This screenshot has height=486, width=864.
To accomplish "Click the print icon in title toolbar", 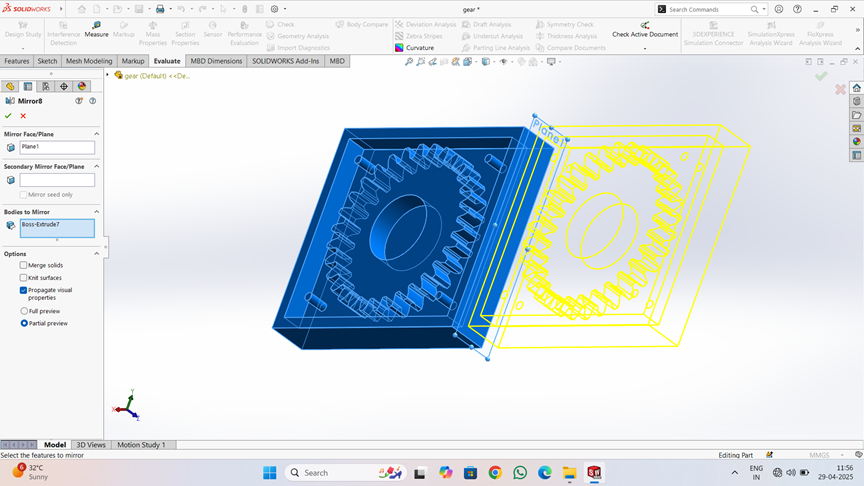I will (x=160, y=9).
